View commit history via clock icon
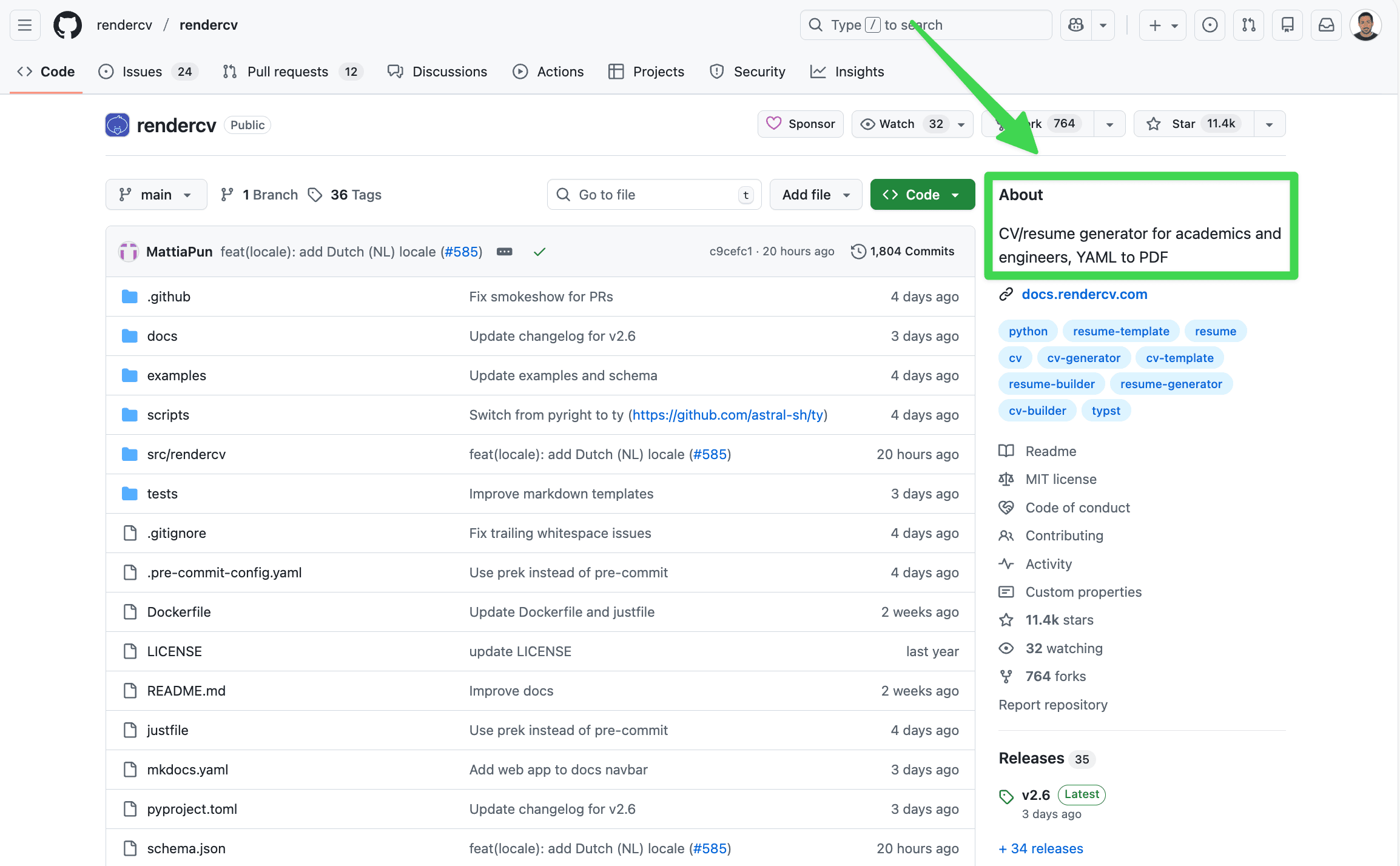 [x=857, y=251]
